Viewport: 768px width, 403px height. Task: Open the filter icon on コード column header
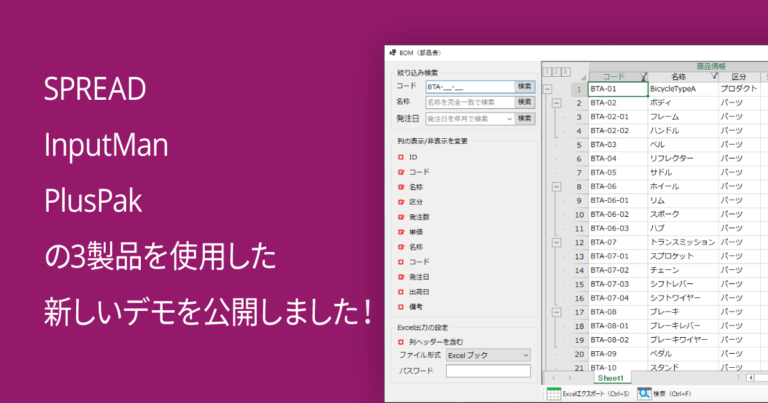click(x=644, y=76)
